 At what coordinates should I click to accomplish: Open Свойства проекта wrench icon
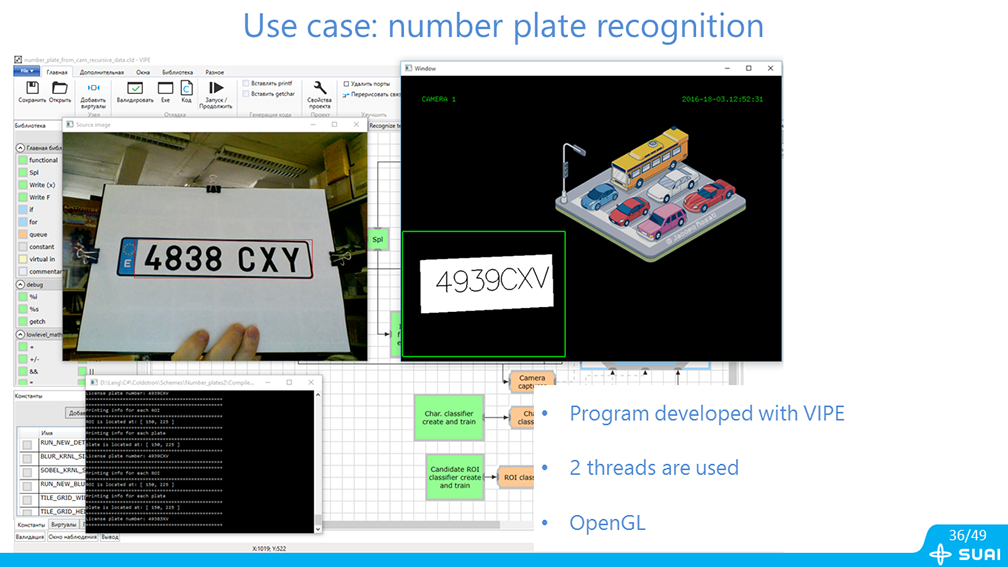click(x=319, y=89)
